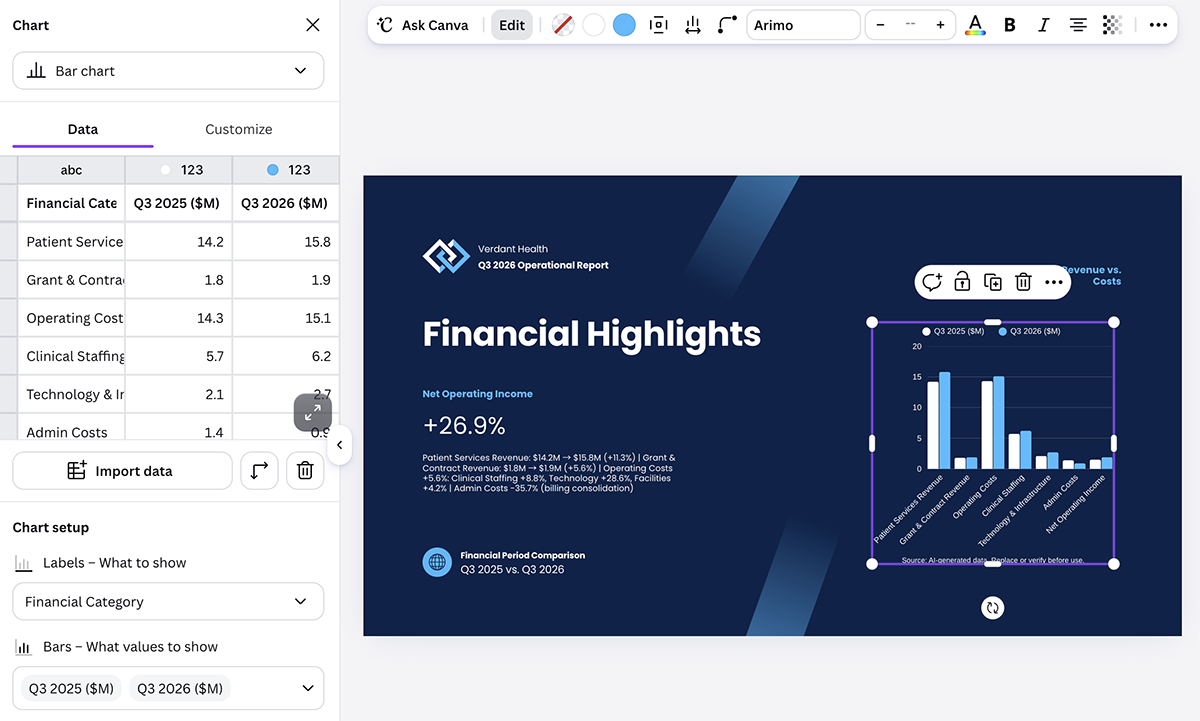Screen dimensions: 1200x721
Task: Click the 2.1 table cell
Action: (179, 394)
